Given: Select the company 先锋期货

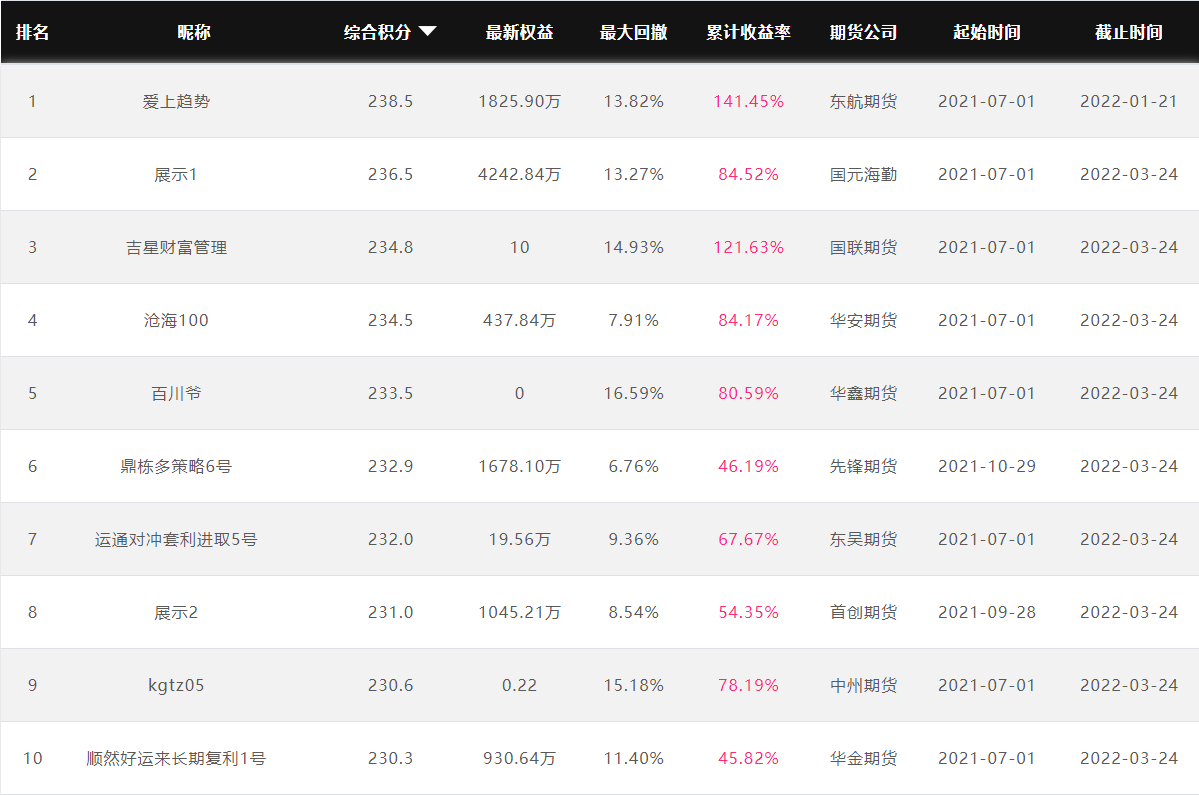Looking at the screenshot, I should (863, 466).
